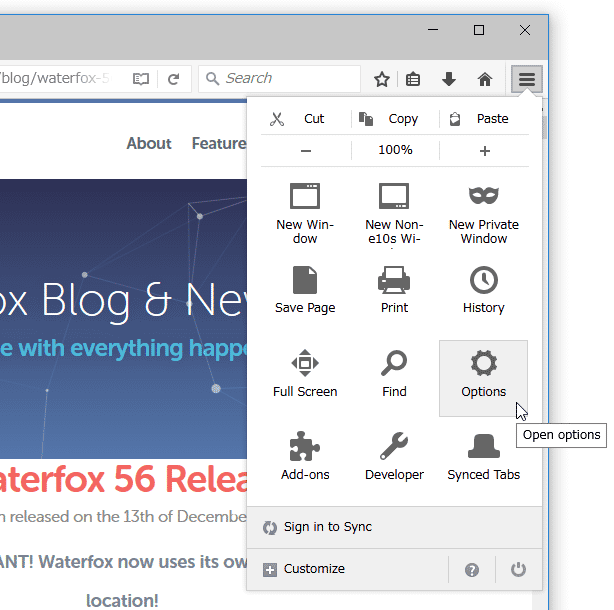This screenshot has height=610, width=614.
Task: Open a New Window
Action: [x=305, y=213]
